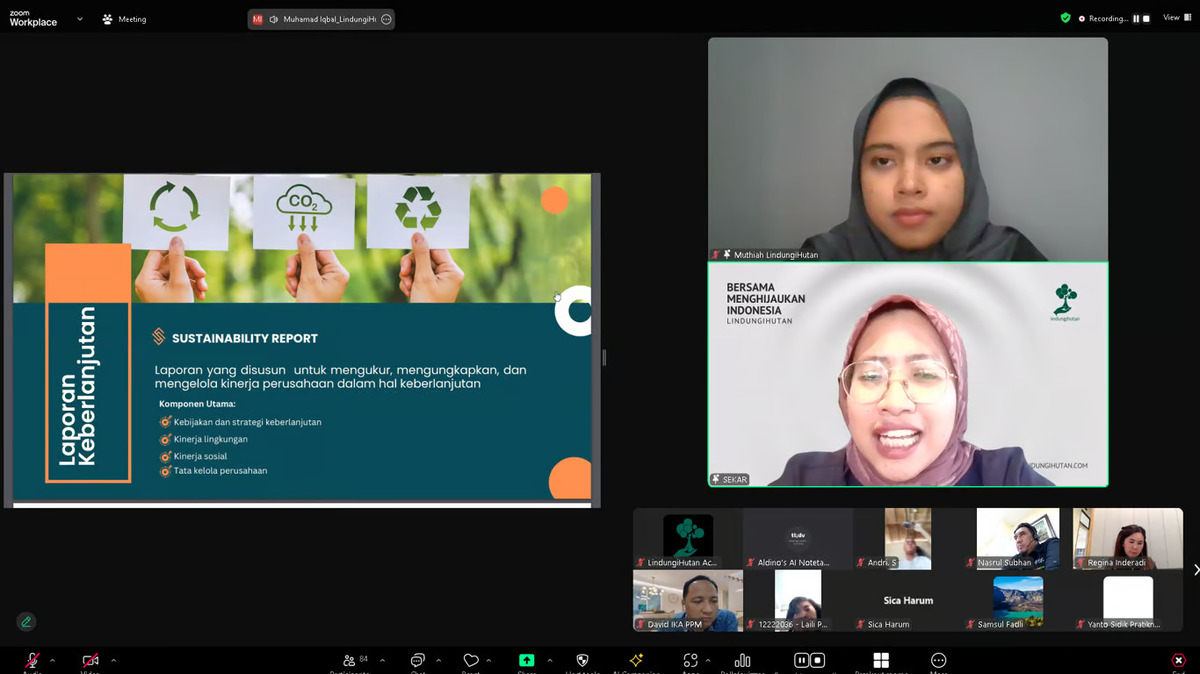Open the Apps icon in toolbar
1200x674 pixels.
690,660
